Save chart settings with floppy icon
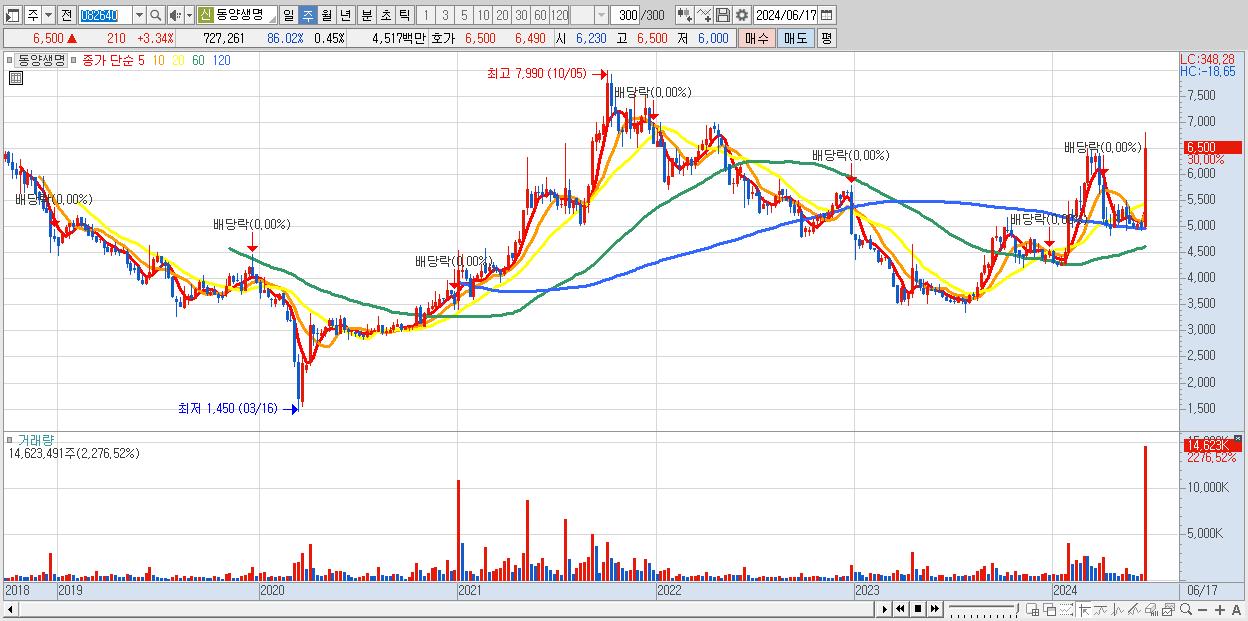The width and height of the screenshot is (1248, 621). coord(722,15)
